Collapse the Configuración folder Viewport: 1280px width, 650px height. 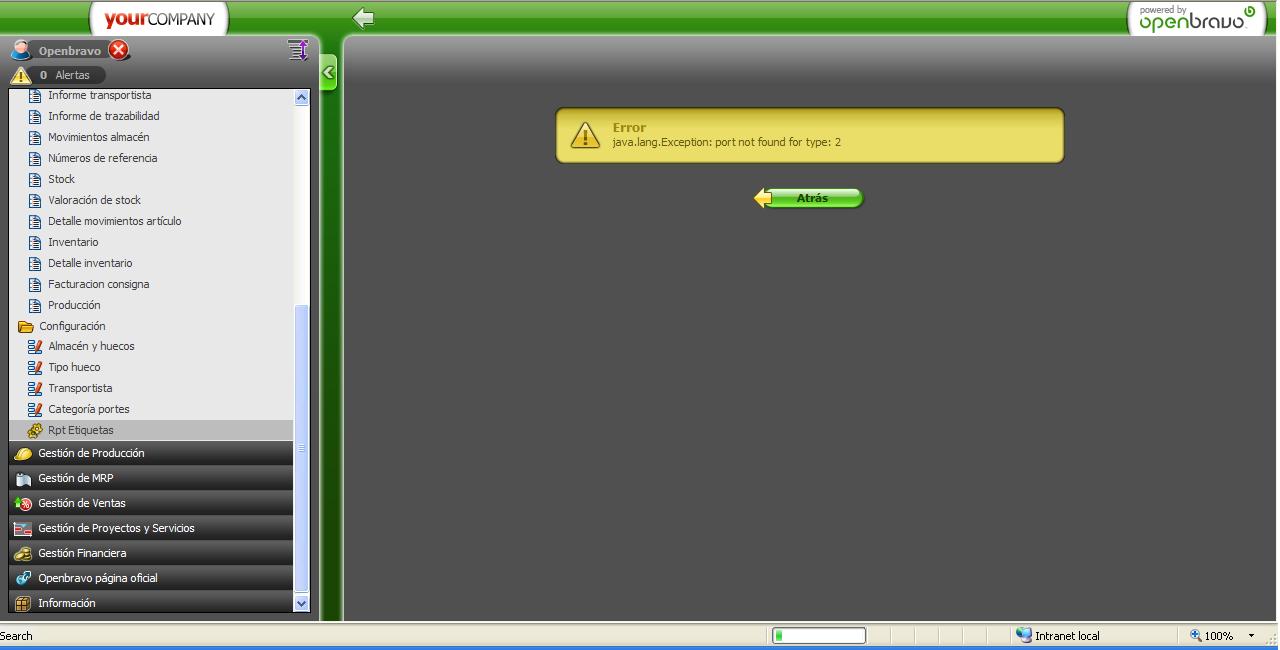(x=26, y=327)
